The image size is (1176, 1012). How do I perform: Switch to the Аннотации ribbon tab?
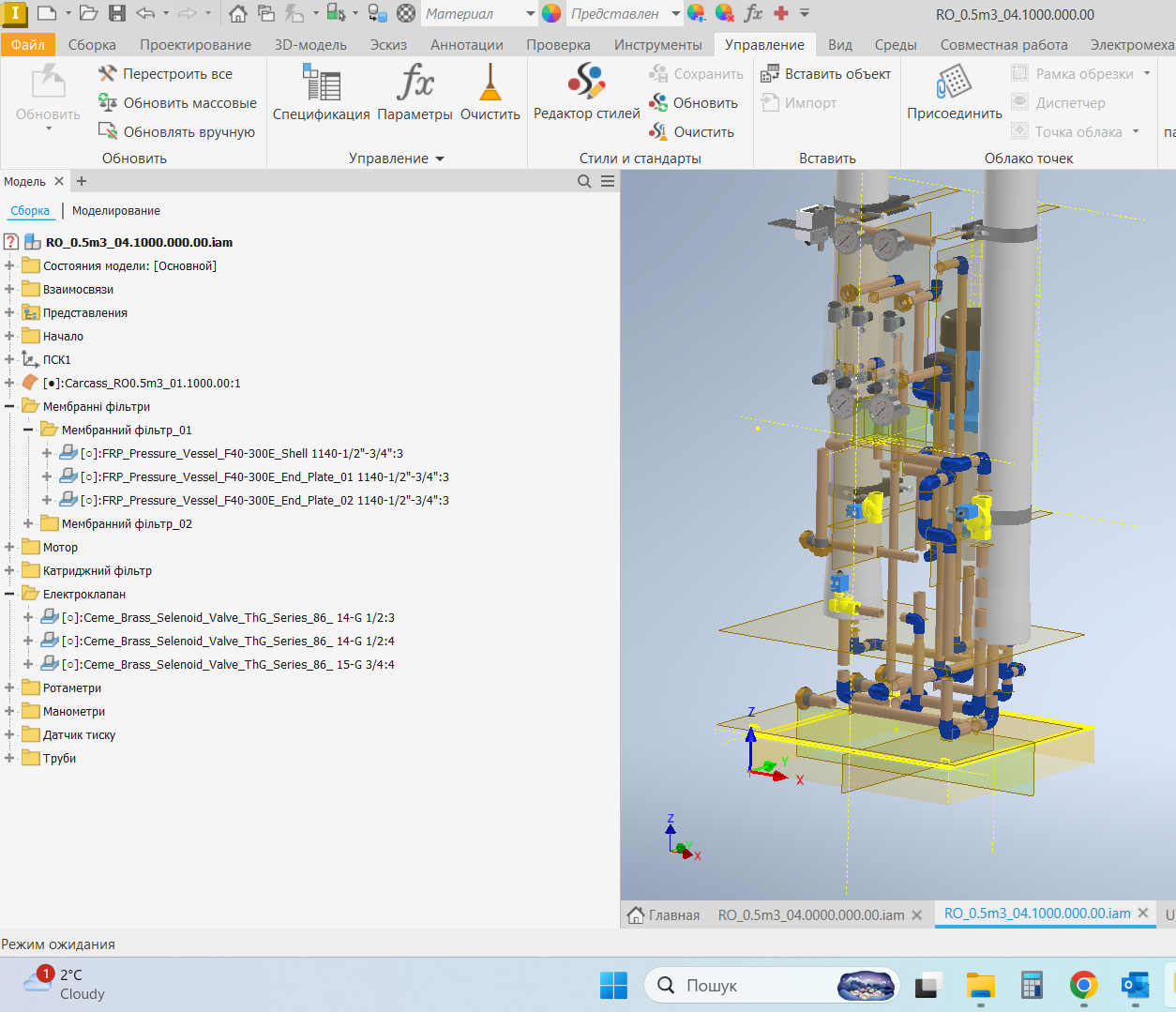pyautogui.click(x=467, y=44)
